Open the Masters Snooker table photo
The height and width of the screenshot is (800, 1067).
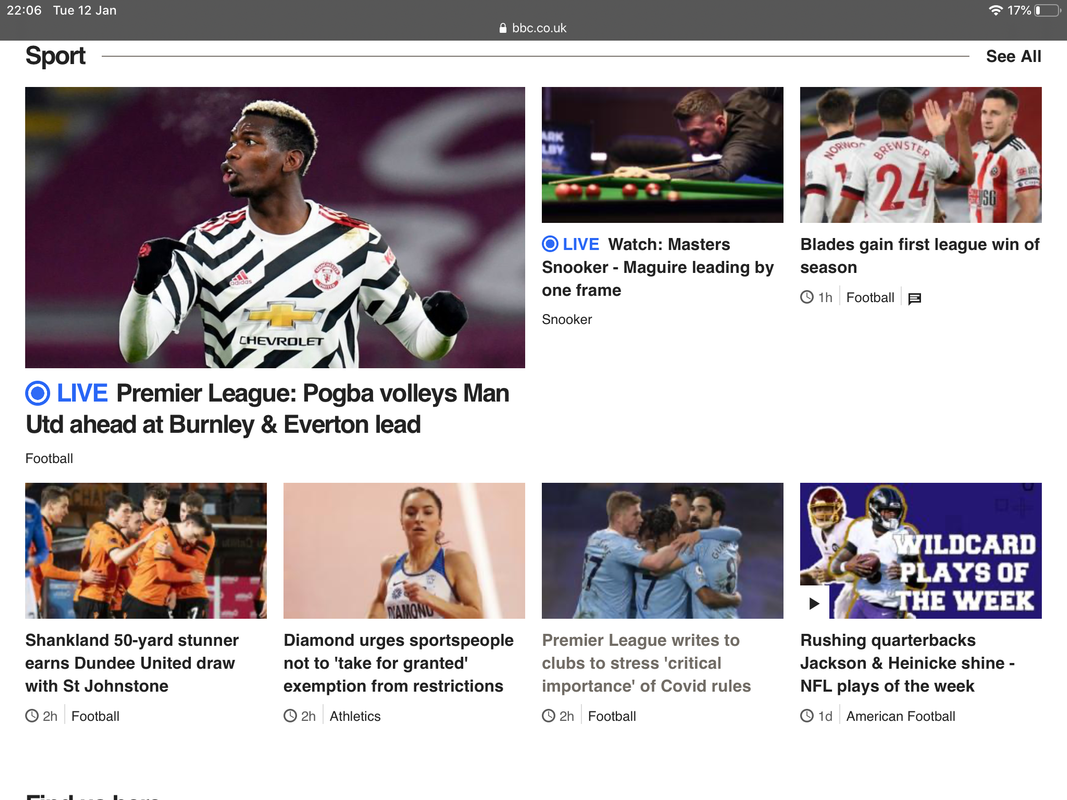662,154
